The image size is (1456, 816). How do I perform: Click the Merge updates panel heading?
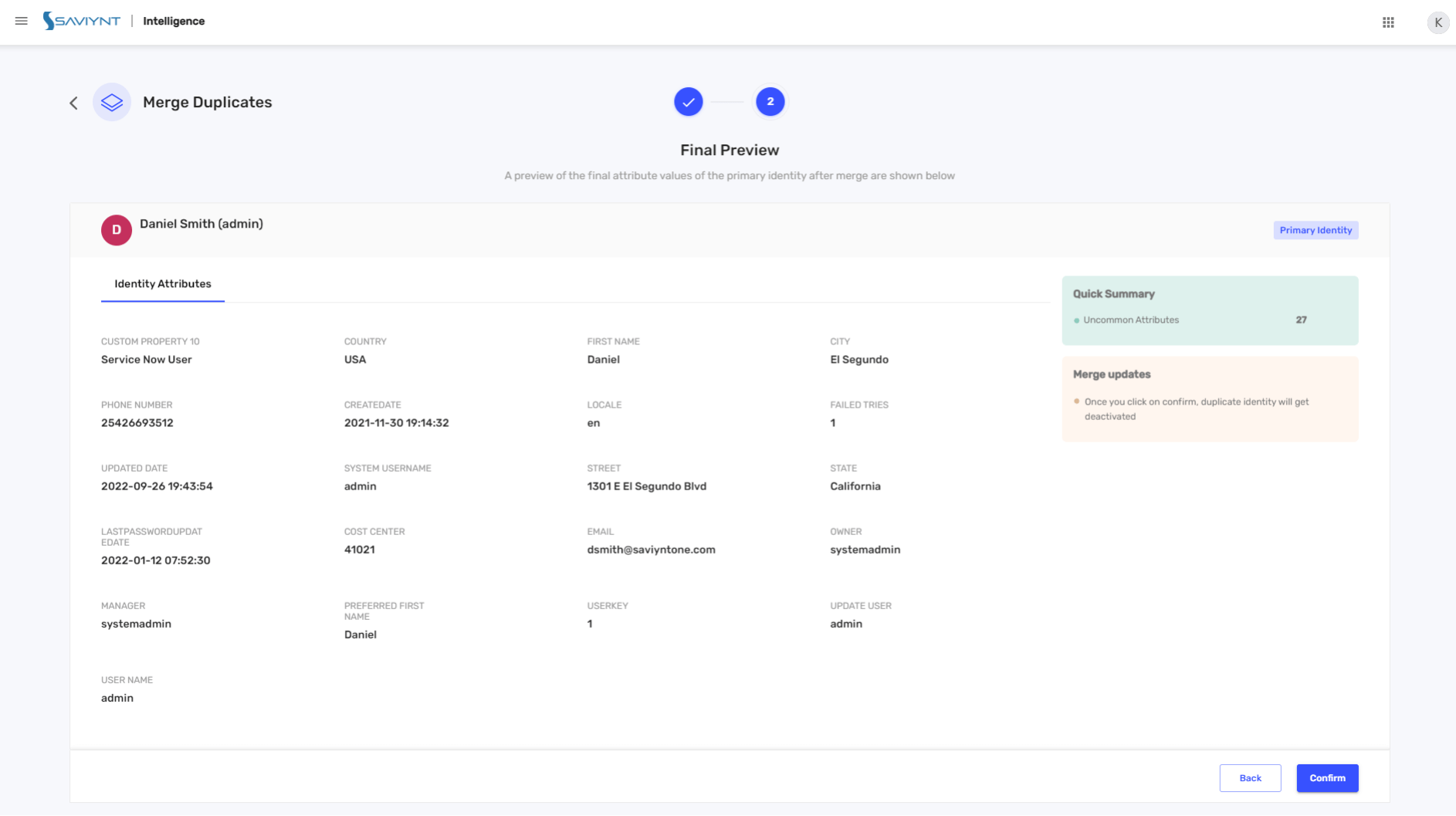point(1111,374)
